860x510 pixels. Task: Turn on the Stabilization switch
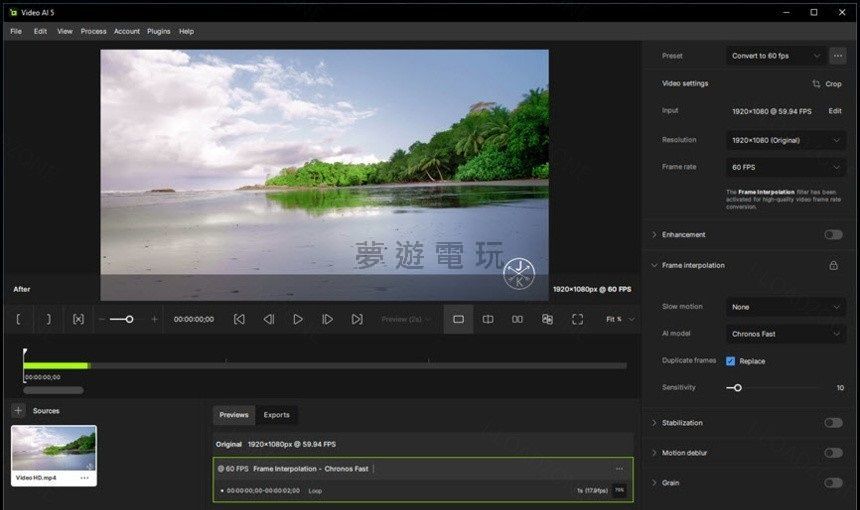833,423
